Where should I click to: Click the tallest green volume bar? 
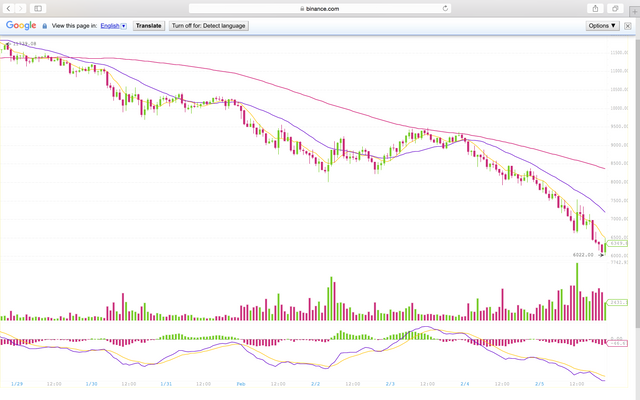(x=577, y=292)
